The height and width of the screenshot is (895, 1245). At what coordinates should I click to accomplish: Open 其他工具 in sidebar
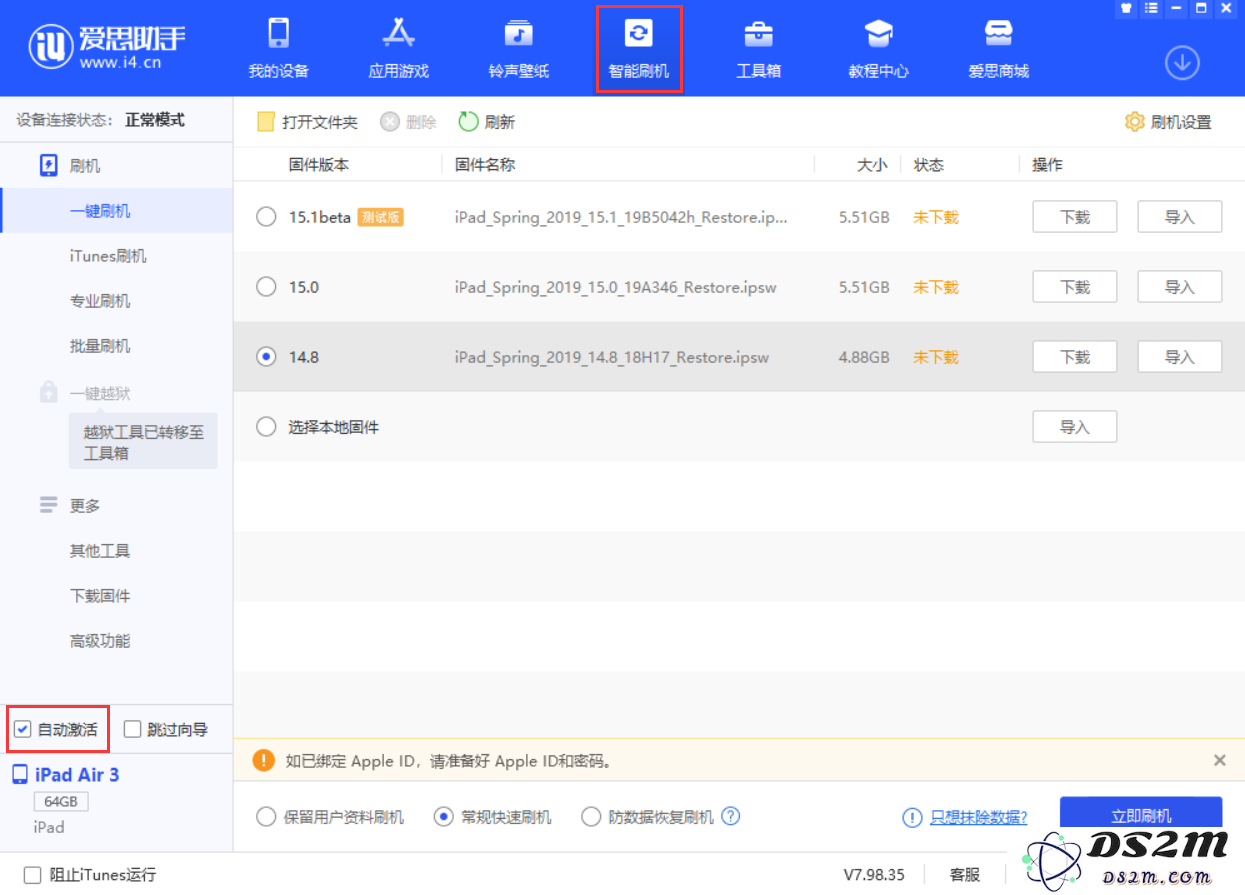100,551
